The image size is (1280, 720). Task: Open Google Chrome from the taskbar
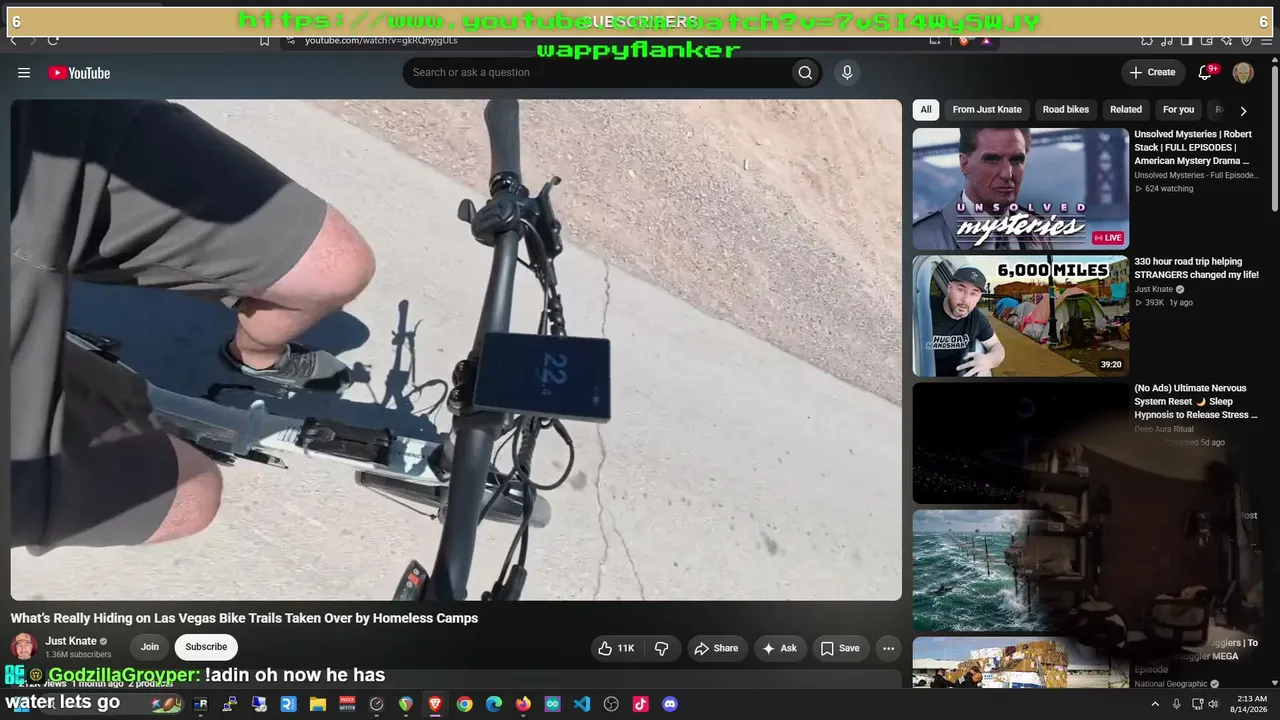pyautogui.click(x=464, y=704)
